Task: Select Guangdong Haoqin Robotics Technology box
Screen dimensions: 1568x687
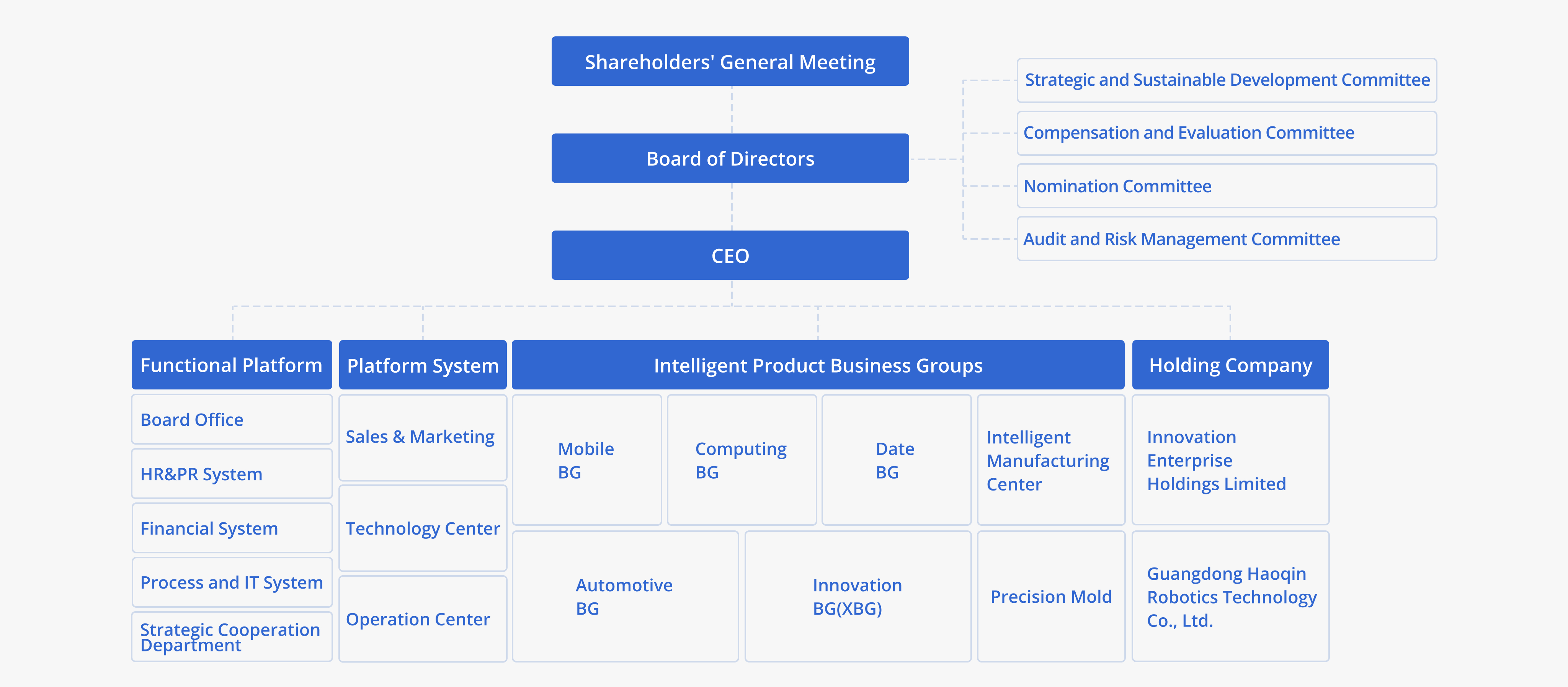Action: [x=1230, y=596]
